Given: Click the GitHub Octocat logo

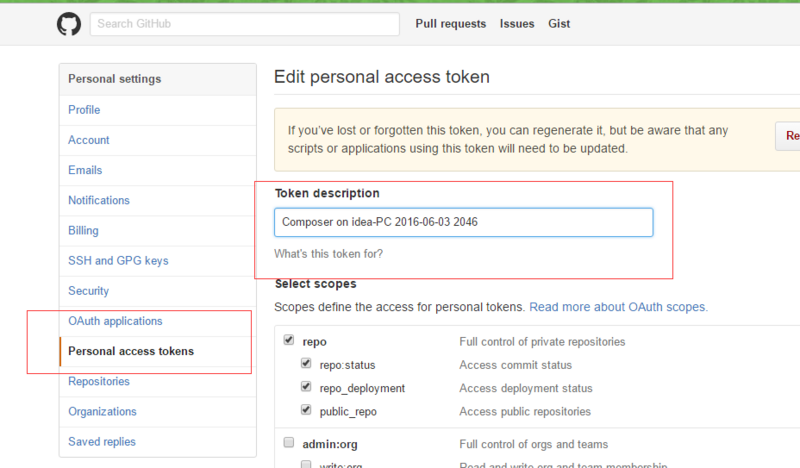Looking at the screenshot, I should tap(68, 24).
